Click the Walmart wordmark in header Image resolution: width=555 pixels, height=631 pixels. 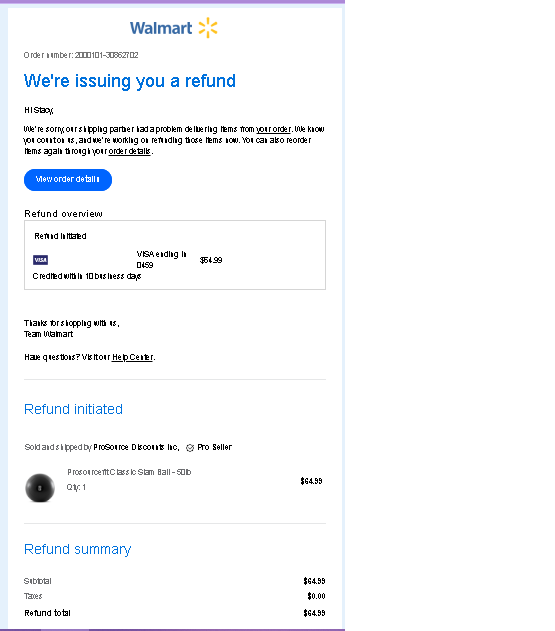click(x=161, y=29)
